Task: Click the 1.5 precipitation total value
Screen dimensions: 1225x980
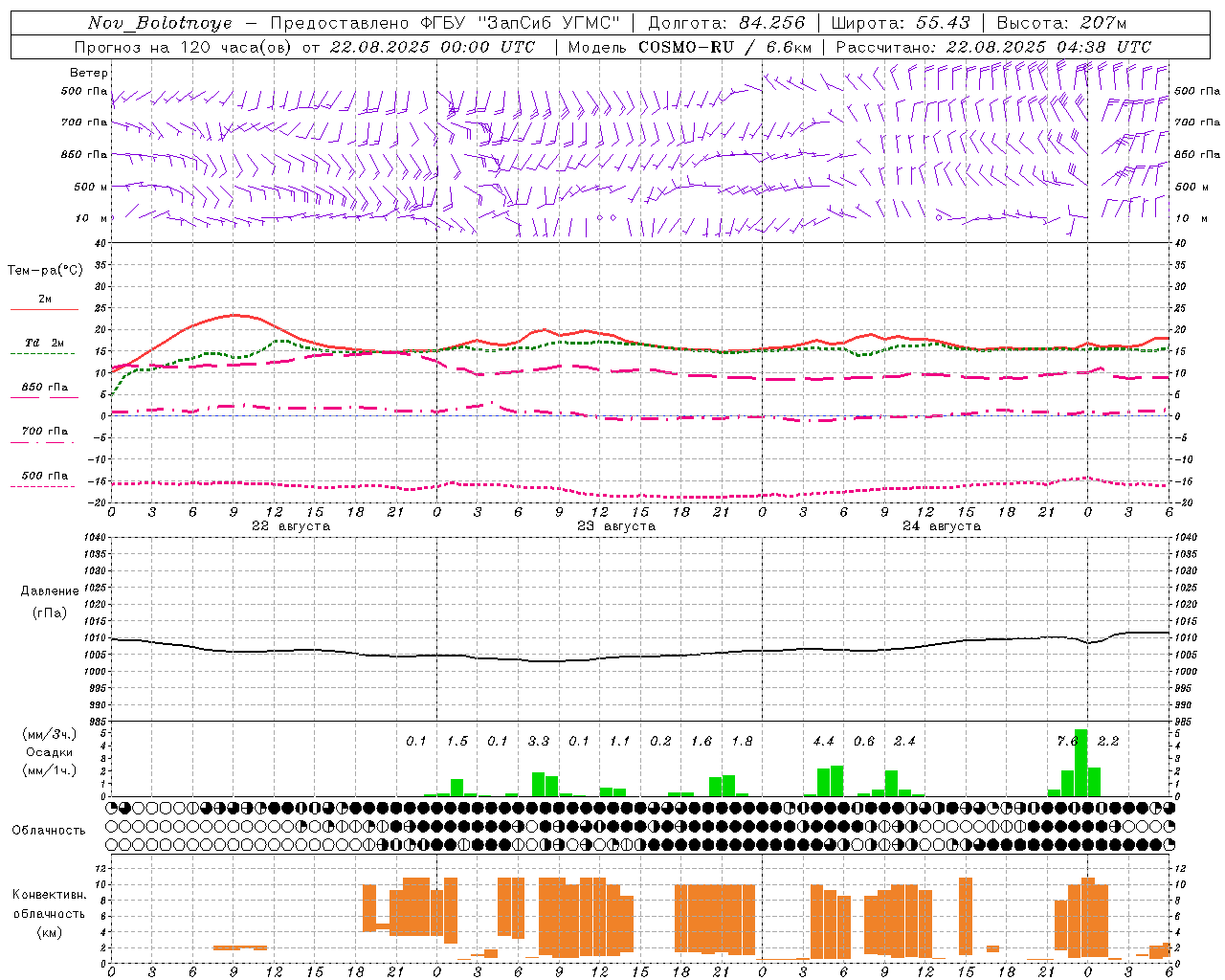Action: (x=457, y=741)
